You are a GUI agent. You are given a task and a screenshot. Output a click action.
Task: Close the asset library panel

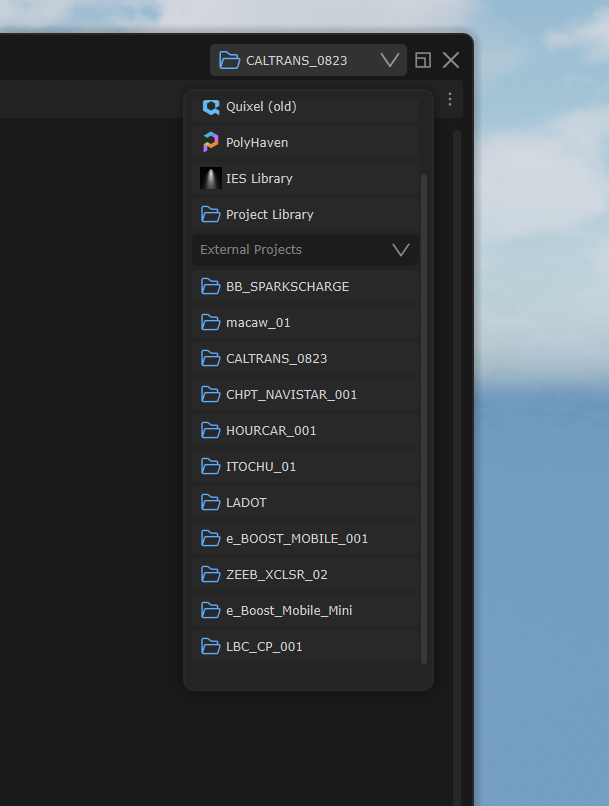[x=451, y=60]
